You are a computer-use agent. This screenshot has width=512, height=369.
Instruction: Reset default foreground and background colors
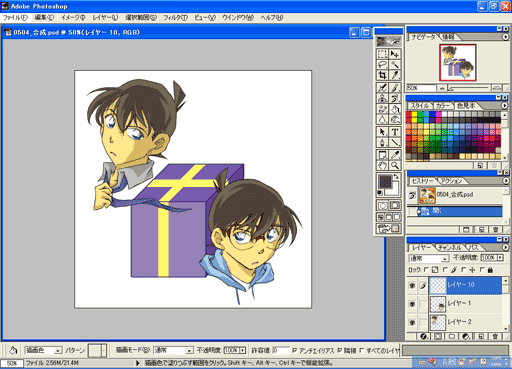380,193
